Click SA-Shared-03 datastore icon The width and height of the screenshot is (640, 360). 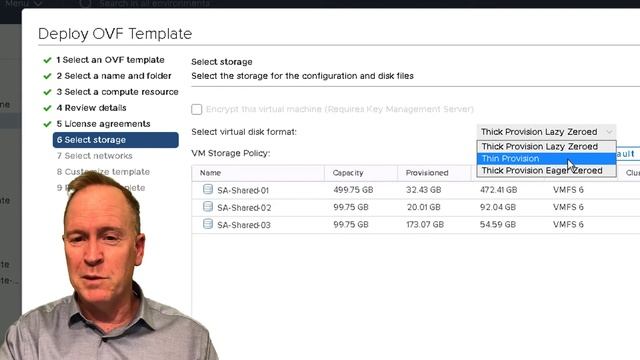tap(208, 224)
